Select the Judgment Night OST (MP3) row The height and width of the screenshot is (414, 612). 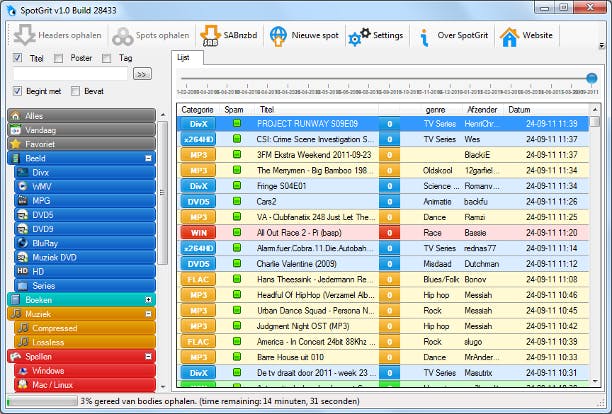point(383,326)
